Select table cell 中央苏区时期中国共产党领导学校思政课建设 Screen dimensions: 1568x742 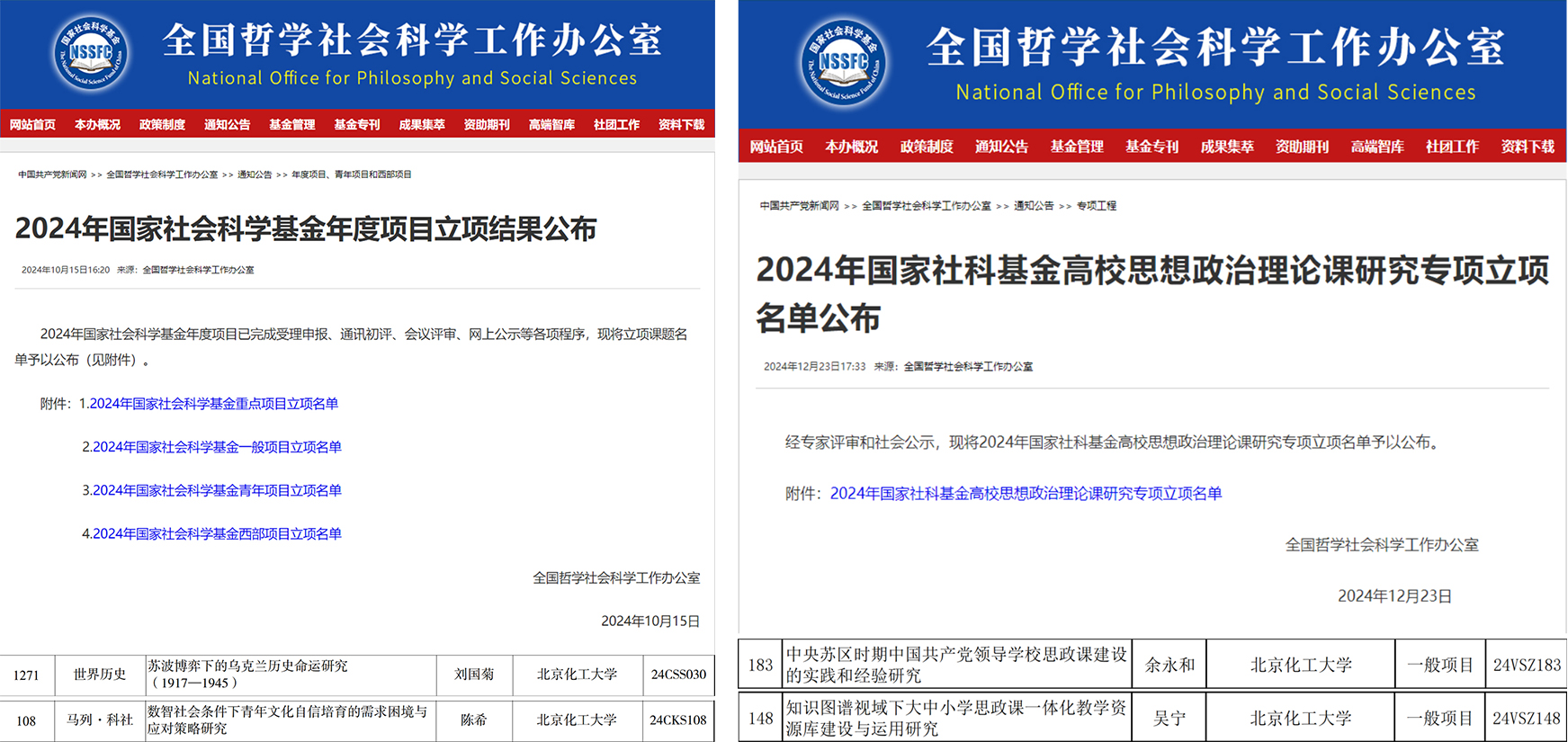[956, 665]
